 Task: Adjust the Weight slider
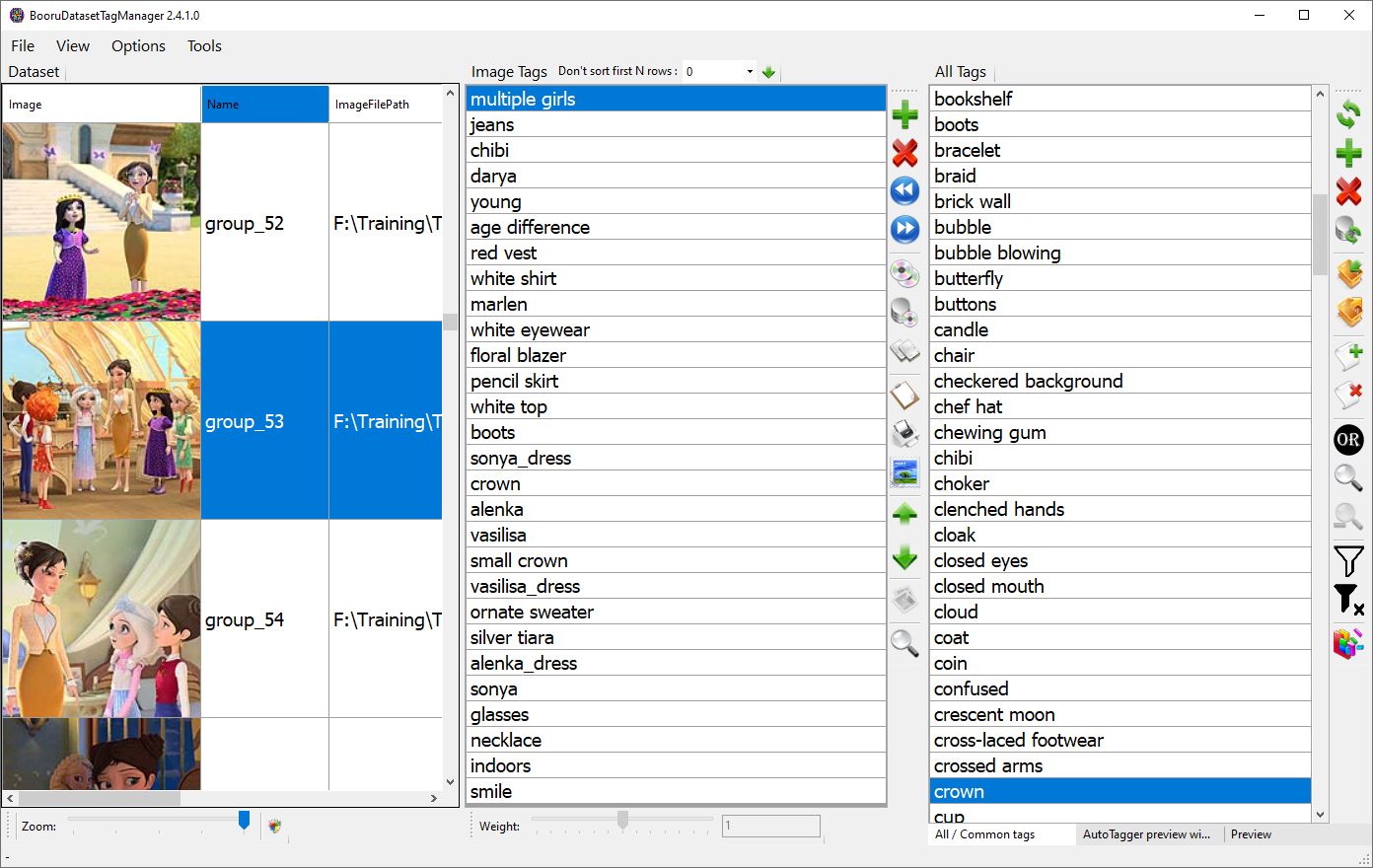click(x=622, y=820)
